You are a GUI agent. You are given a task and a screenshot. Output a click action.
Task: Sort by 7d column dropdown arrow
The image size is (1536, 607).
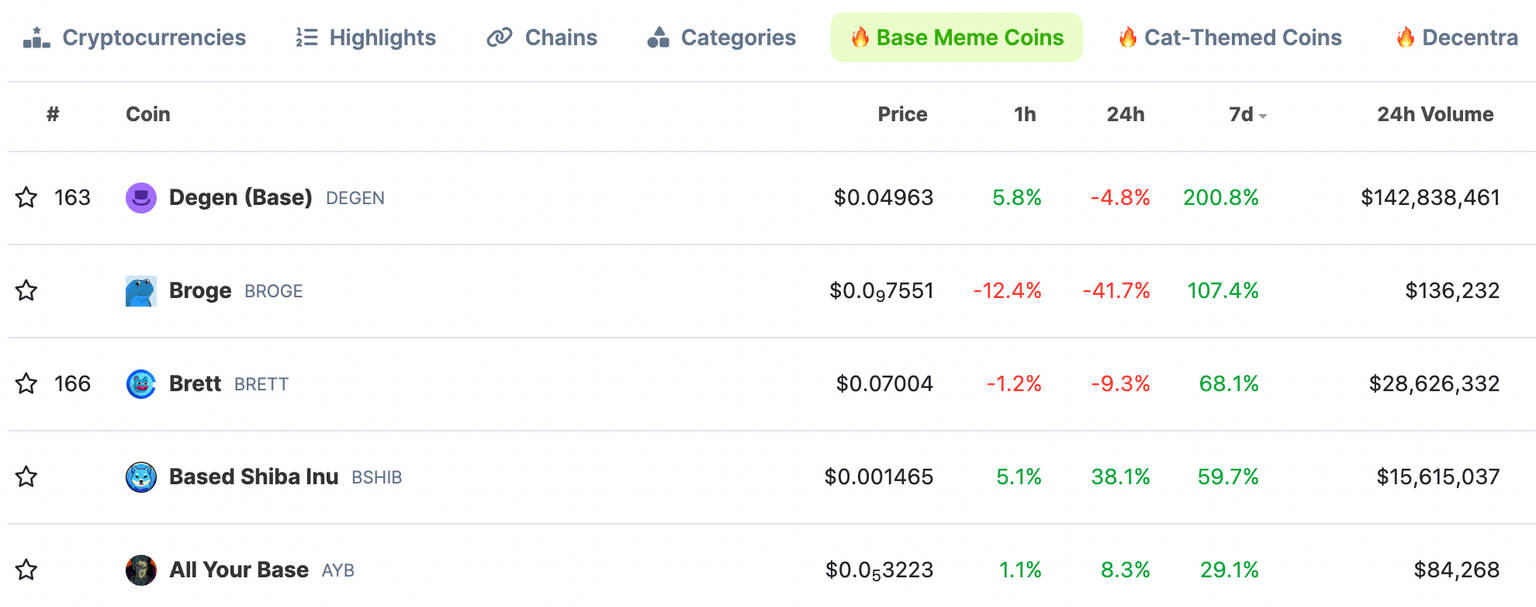(x=1263, y=116)
